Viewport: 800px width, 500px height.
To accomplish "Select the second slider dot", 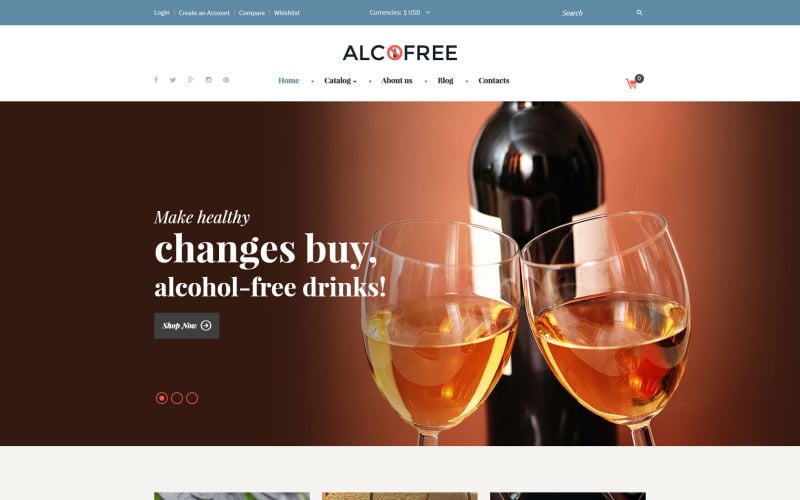I will click(177, 398).
